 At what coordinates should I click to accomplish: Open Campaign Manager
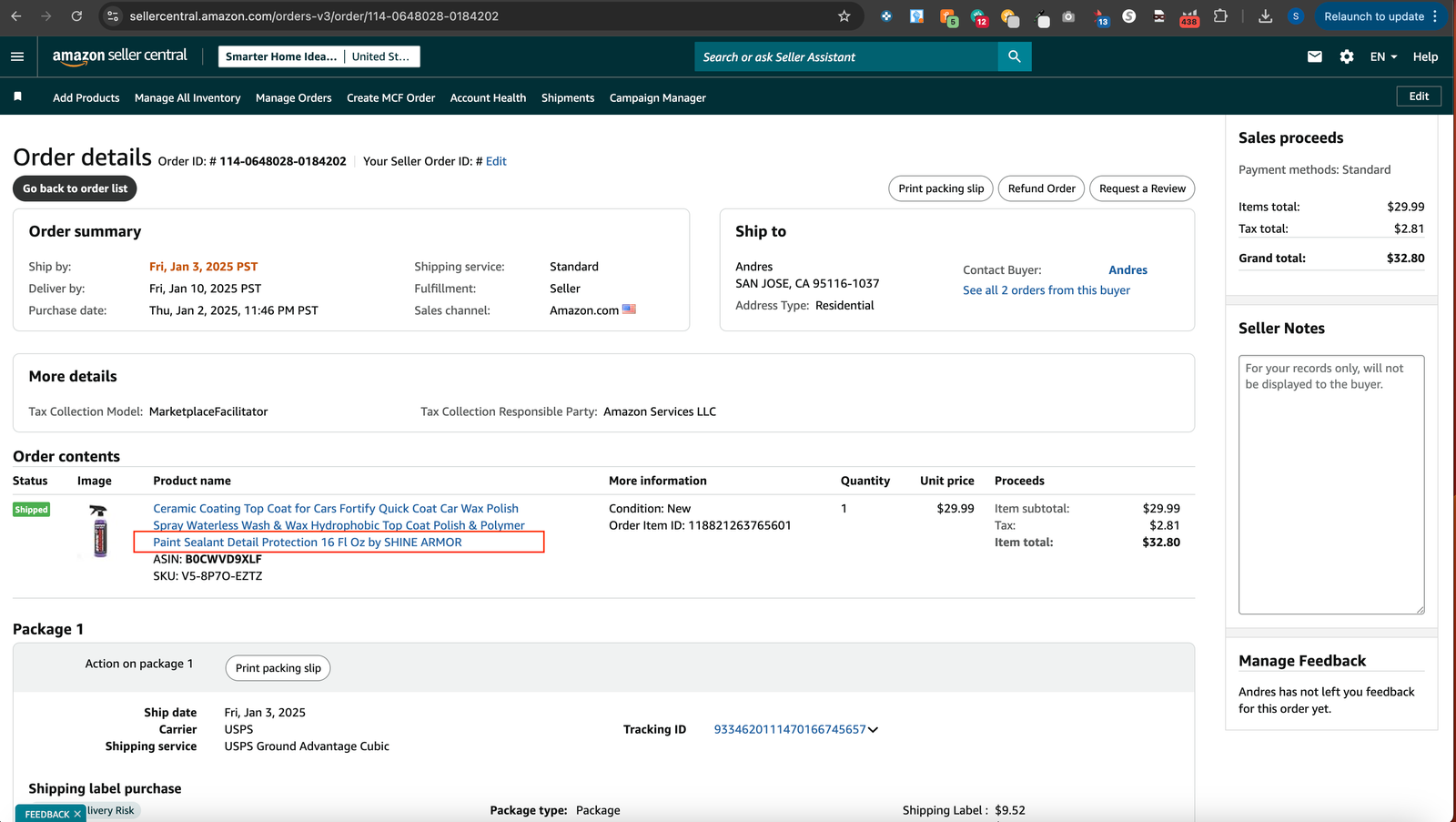[x=658, y=97]
